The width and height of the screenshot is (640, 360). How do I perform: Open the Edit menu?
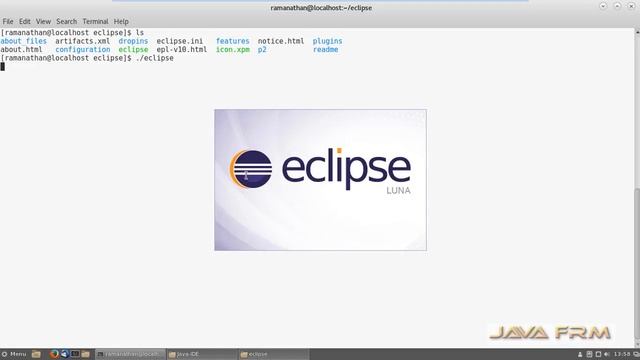(x=24, y=22)
